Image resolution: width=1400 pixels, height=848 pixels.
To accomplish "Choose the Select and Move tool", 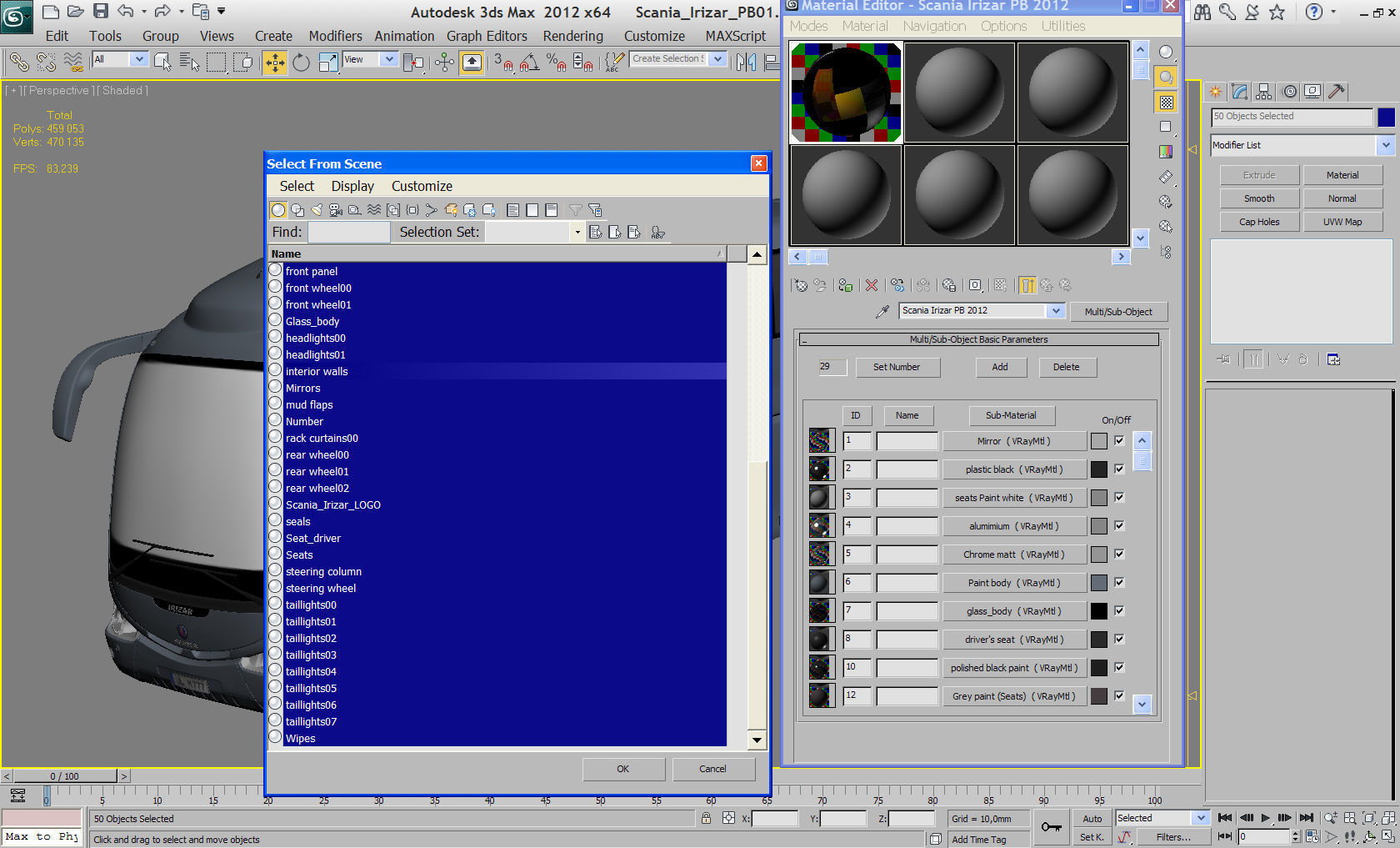I will click(274, 62).
